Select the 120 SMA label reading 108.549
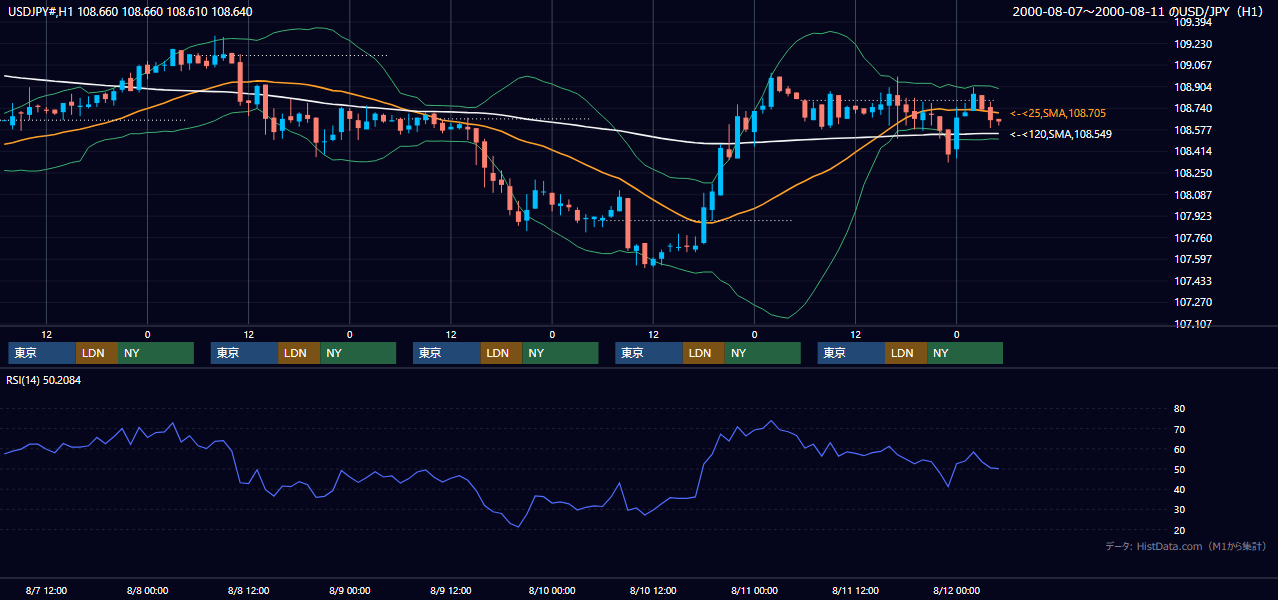 (1061, 134)
